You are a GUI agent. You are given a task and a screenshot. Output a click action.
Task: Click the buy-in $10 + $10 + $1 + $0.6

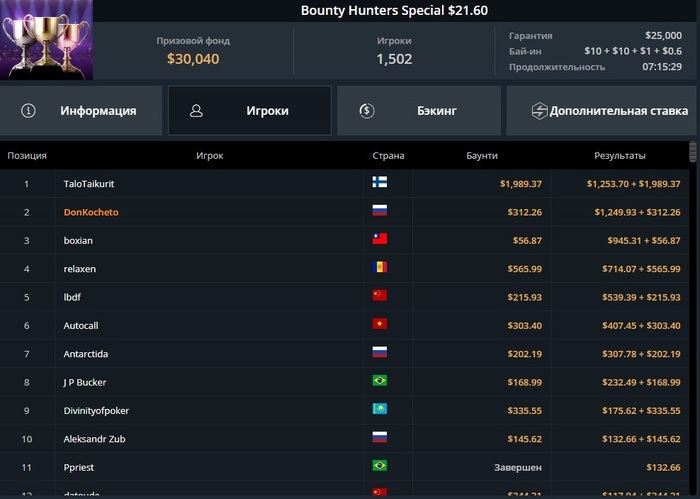(x=633, y=51)
